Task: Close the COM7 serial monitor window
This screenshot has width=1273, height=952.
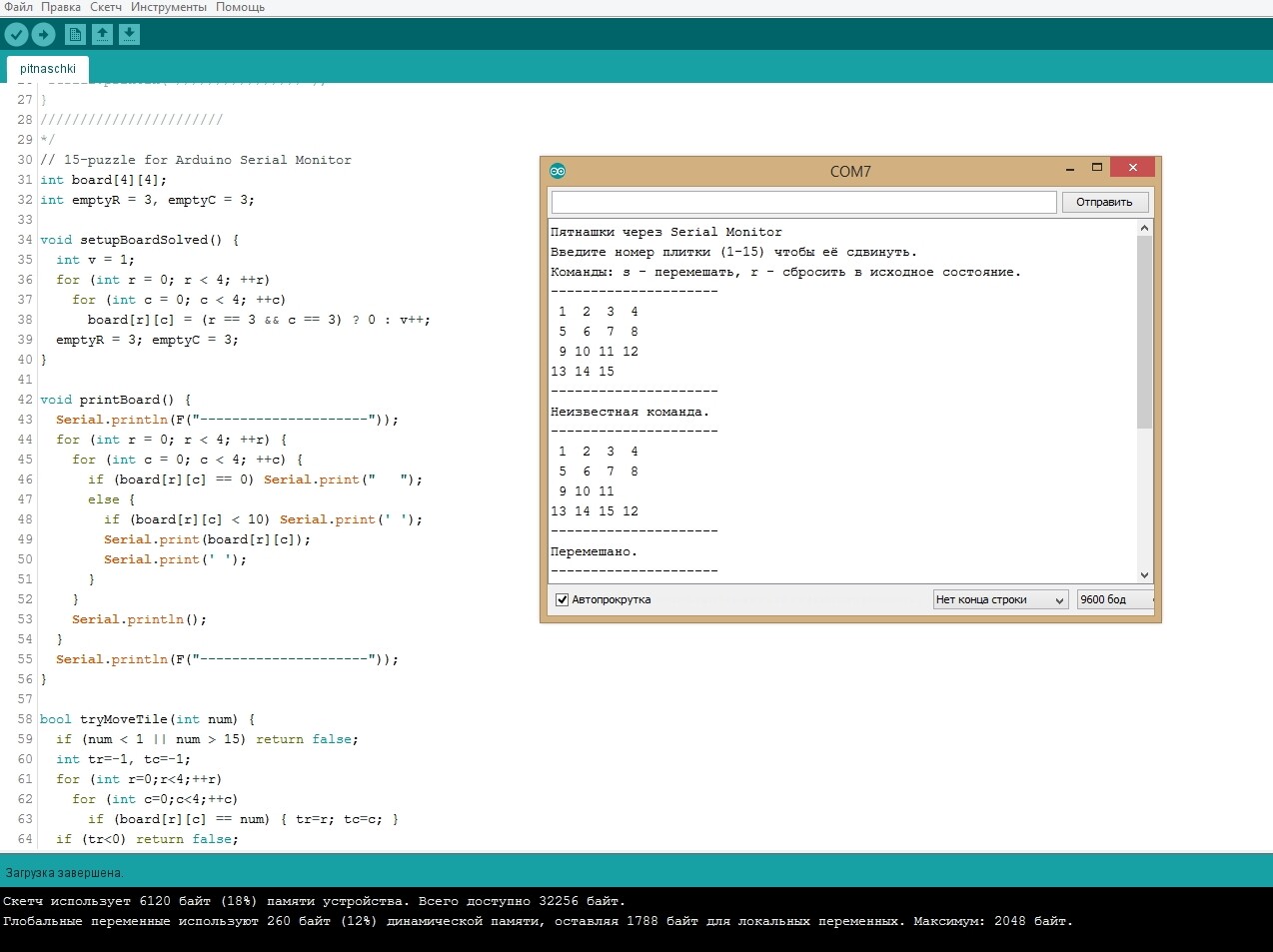Action: pos(1132,168)
